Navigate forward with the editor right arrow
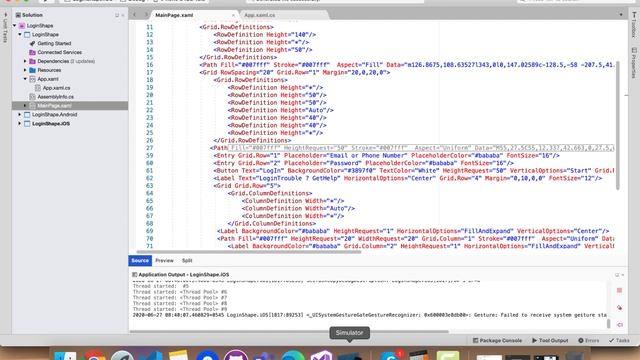The width and height of the screenshot is (640, 360). (x=146, y=15)
